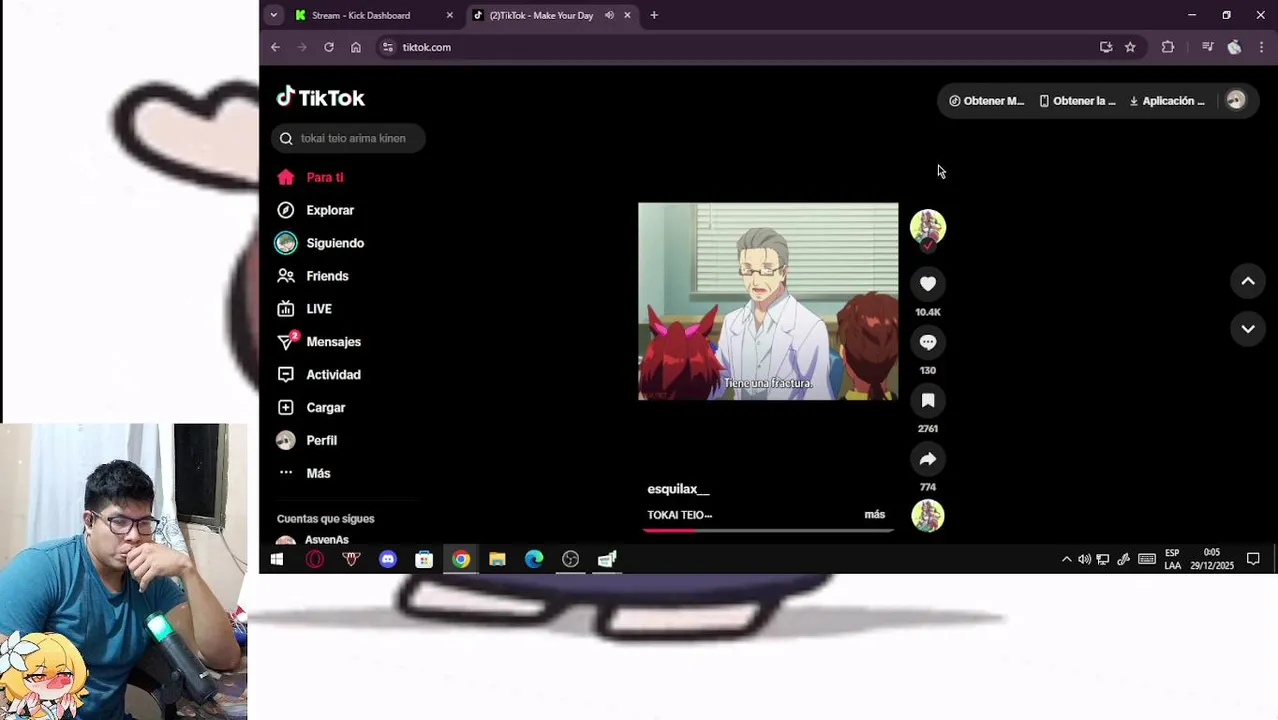The height and width of the screenshot is (720, 1278).
Task: Open Microsoft Store from the taskbar
Action: [x=424, y=559]
